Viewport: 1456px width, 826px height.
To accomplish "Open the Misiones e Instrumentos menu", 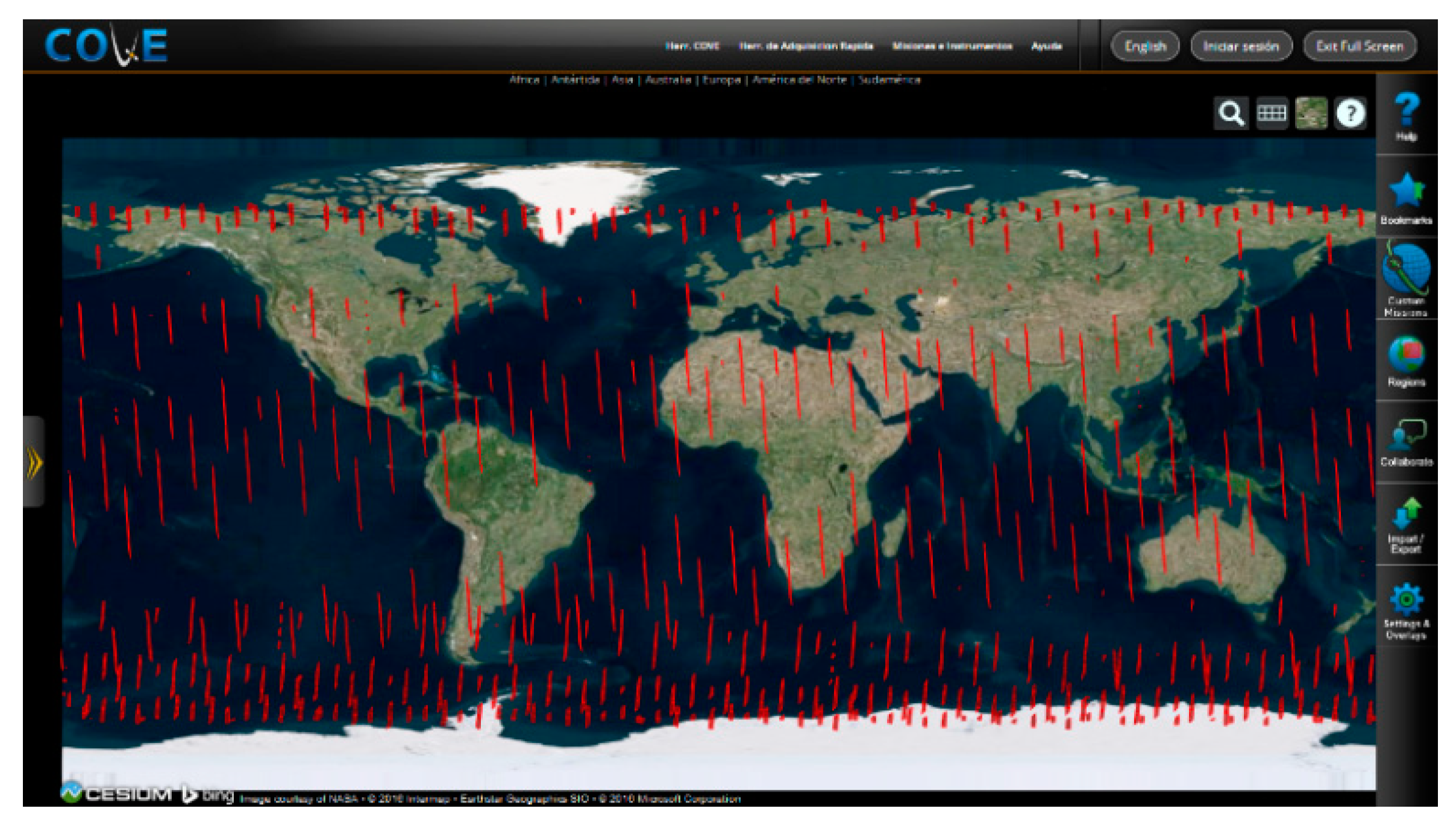I will tap(952, 46).
